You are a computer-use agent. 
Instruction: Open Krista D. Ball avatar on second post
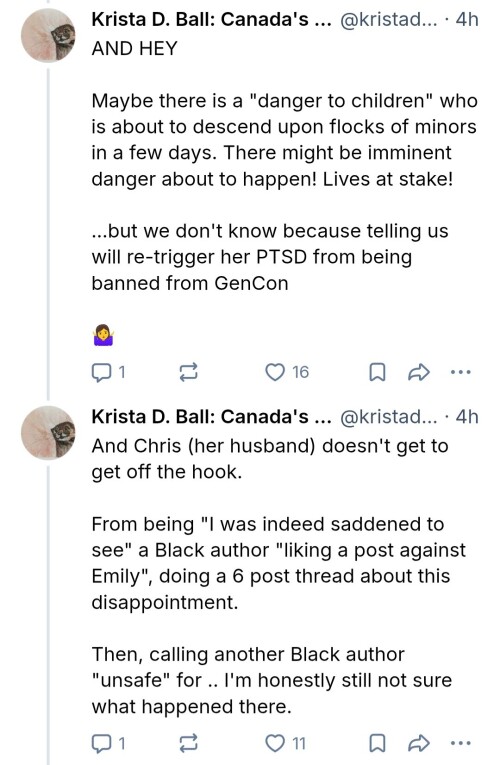point(48,433)
